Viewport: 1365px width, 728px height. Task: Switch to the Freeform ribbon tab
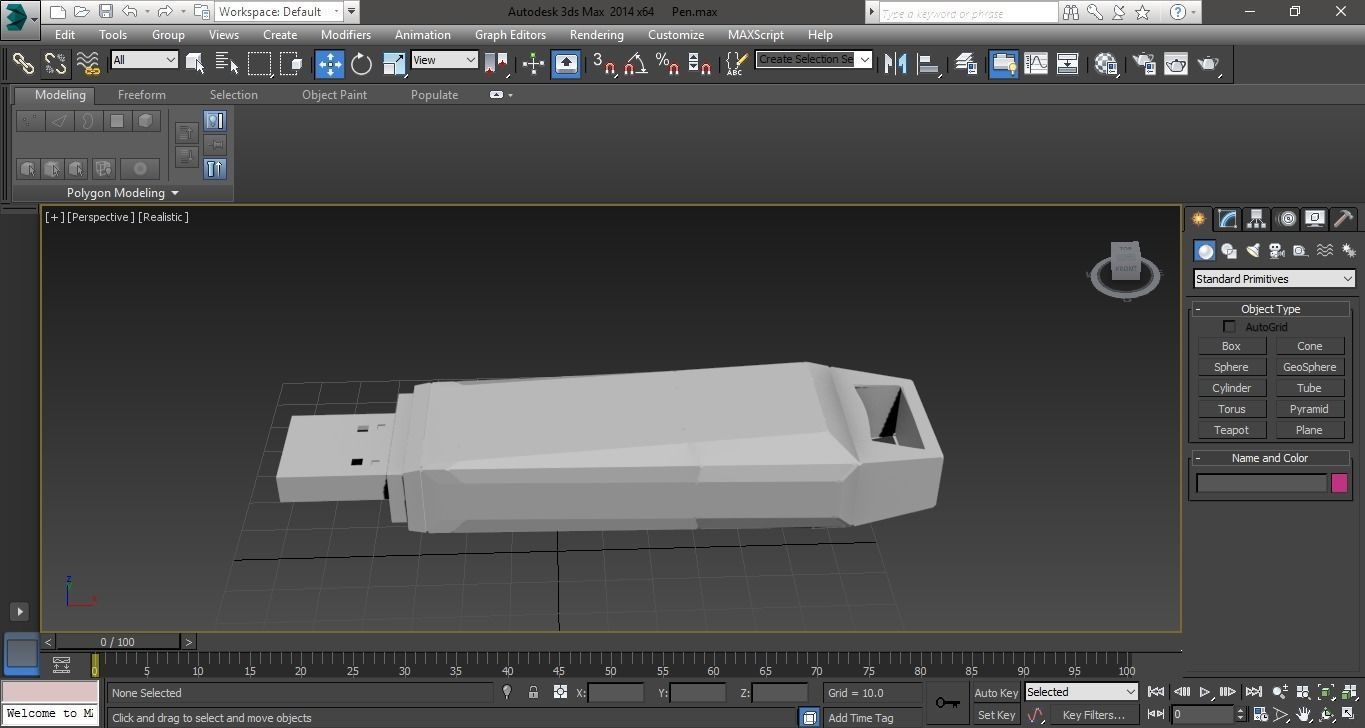click(x=142, y=95)
